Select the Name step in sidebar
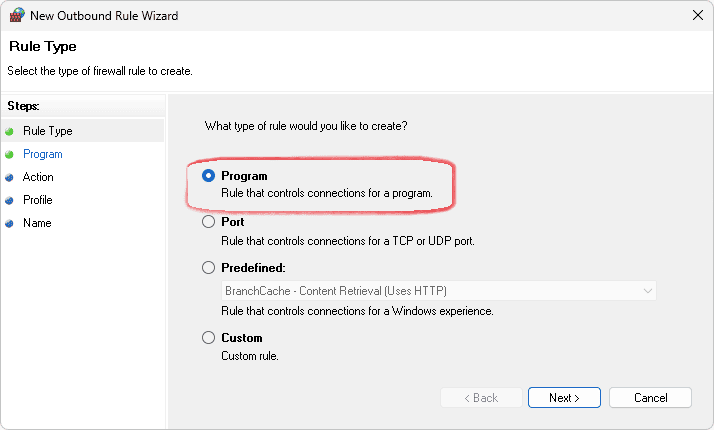This screenshot has height=430, width=714. (x=37, y=223)
